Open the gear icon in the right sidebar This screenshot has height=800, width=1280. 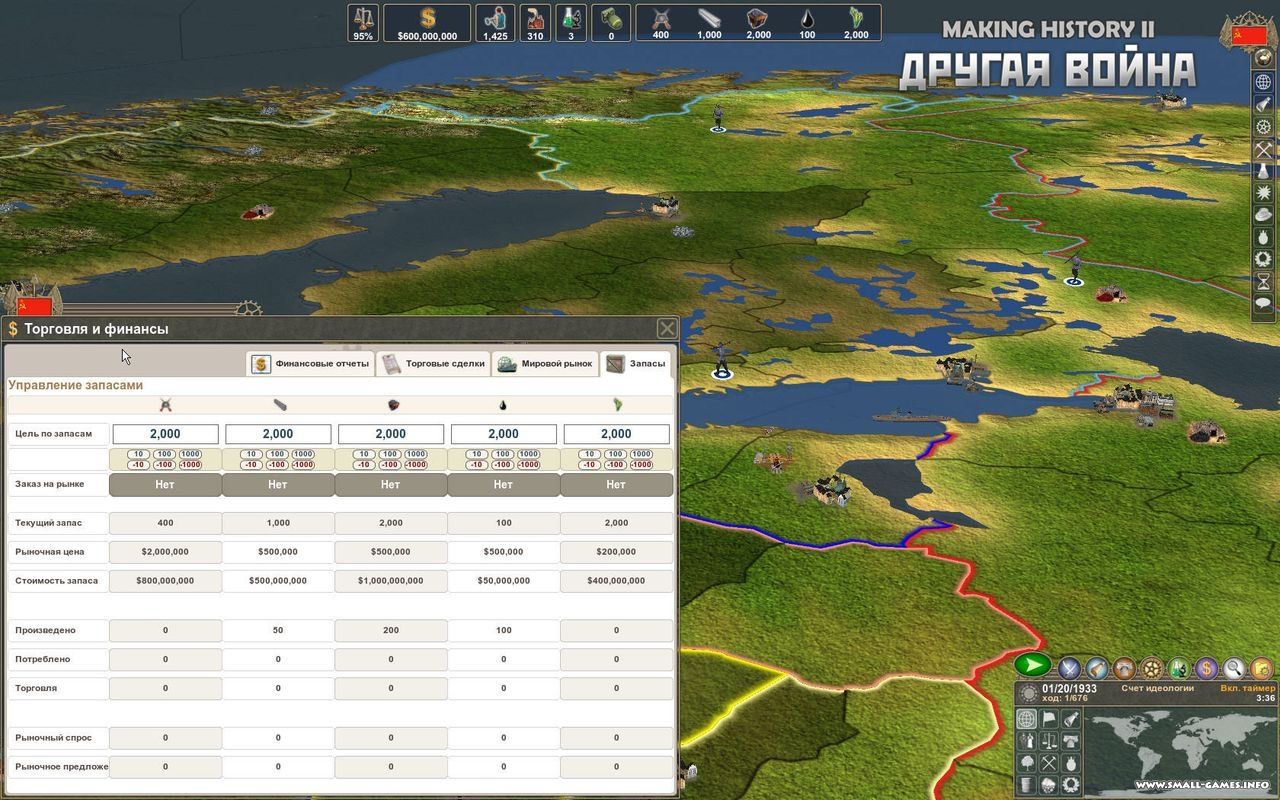pyautogui.click(x=1263, y=127)
